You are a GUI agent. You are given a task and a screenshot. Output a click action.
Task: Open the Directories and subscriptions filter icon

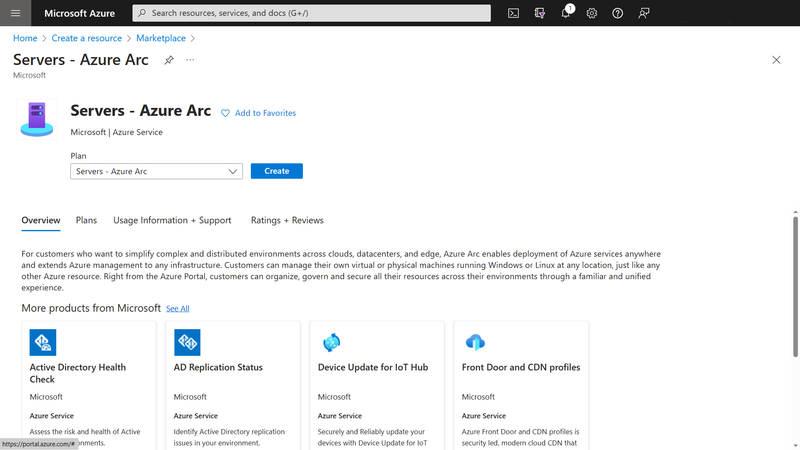point(540,13)
